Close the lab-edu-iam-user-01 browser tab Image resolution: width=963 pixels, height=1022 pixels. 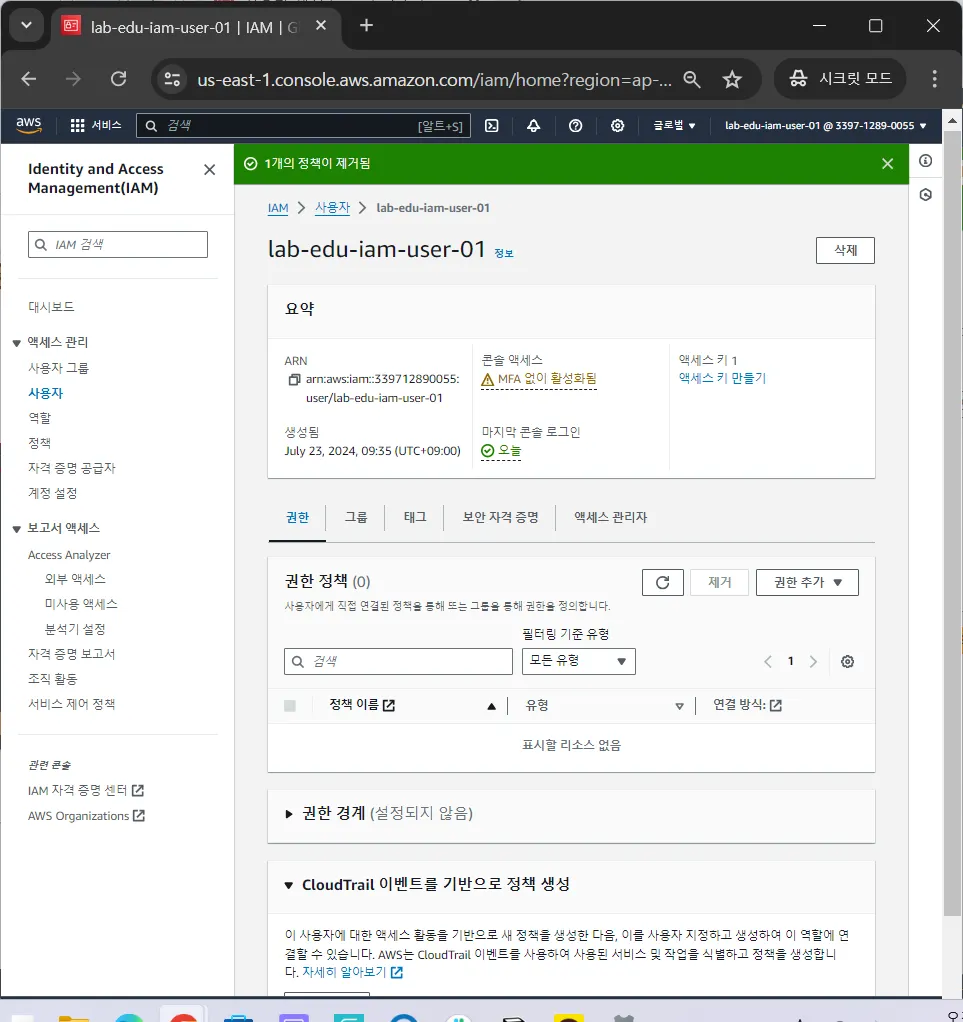[x=321, y=25]
